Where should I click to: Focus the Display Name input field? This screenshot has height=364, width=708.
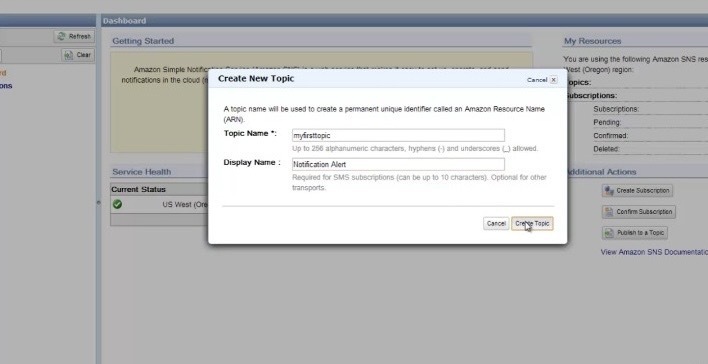[398, 164]
